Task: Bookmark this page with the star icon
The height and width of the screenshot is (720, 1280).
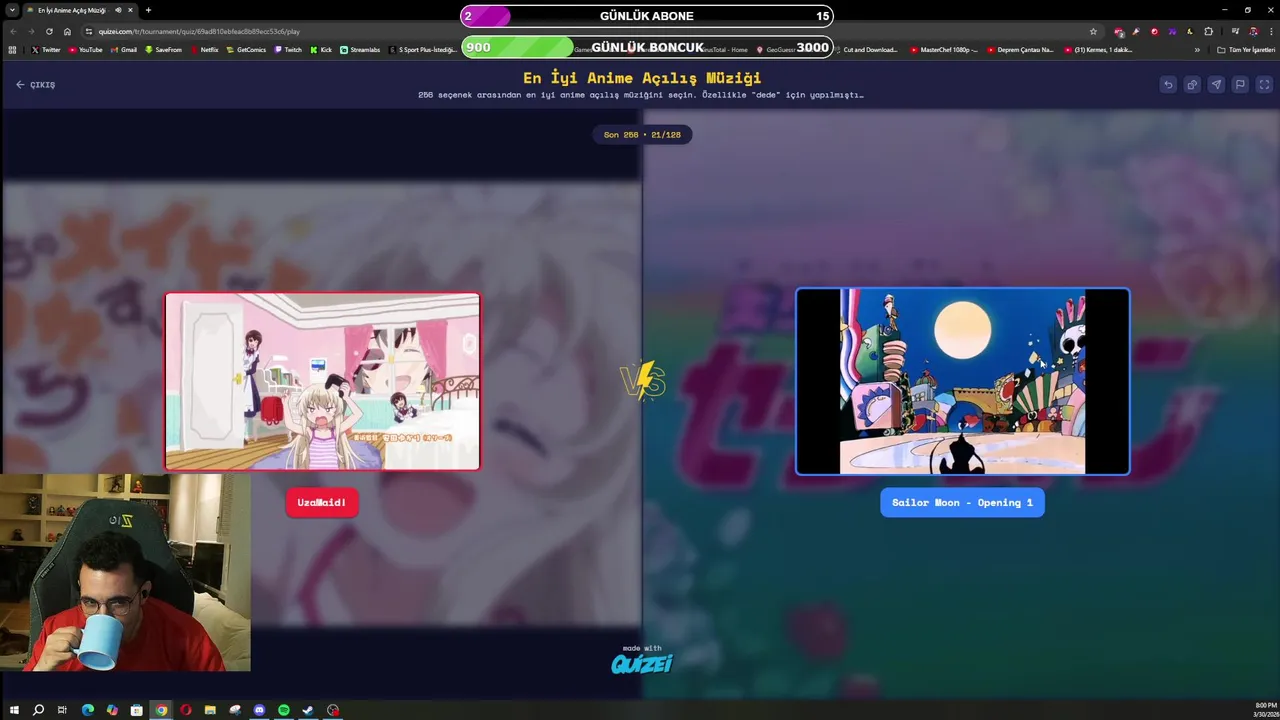Action: 1093,31
